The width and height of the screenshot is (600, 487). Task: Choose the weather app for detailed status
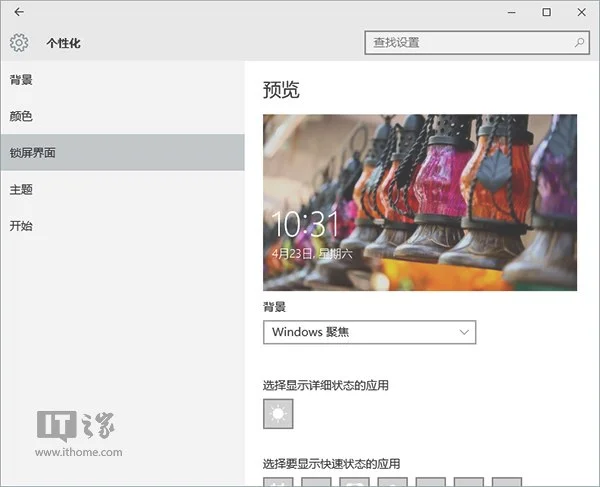(278, 414)
